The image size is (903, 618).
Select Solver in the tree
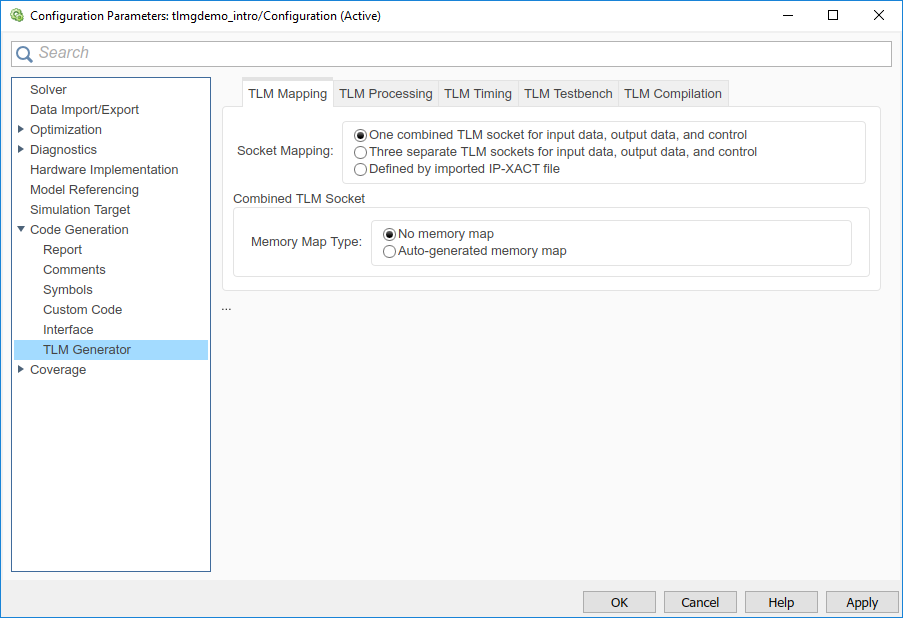click(x=48, y=89)
